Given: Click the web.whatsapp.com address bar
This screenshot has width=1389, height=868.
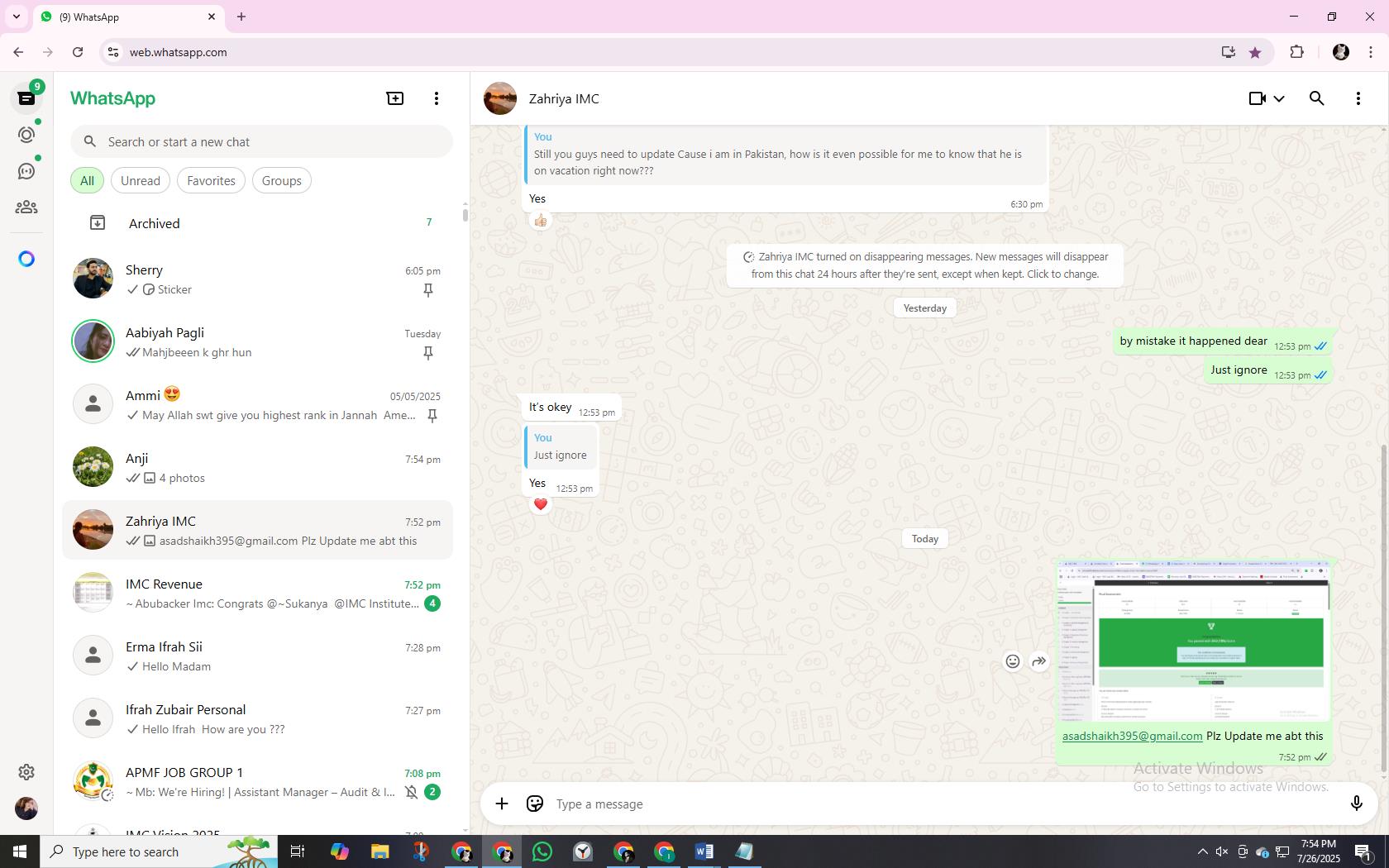Looking at the screenshot, I should click(x=661, y=52).
